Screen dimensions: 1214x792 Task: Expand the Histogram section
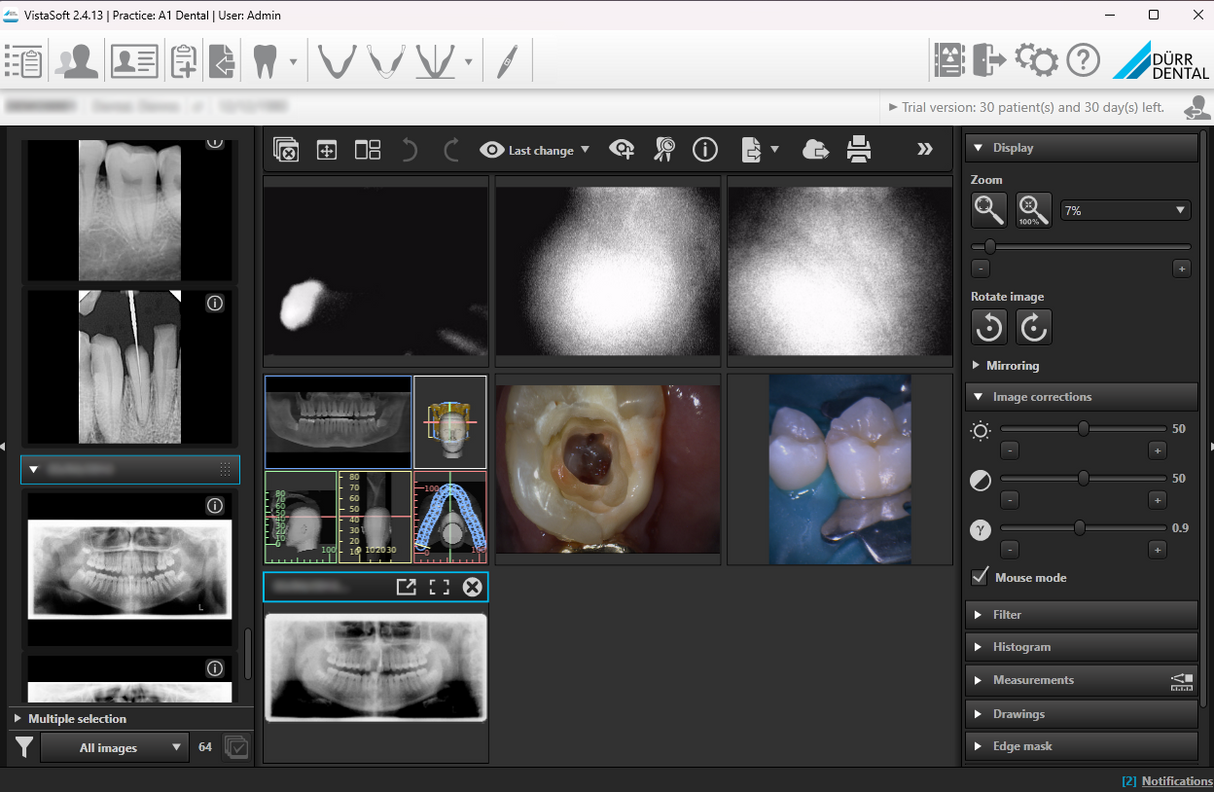pos(1021,647)
